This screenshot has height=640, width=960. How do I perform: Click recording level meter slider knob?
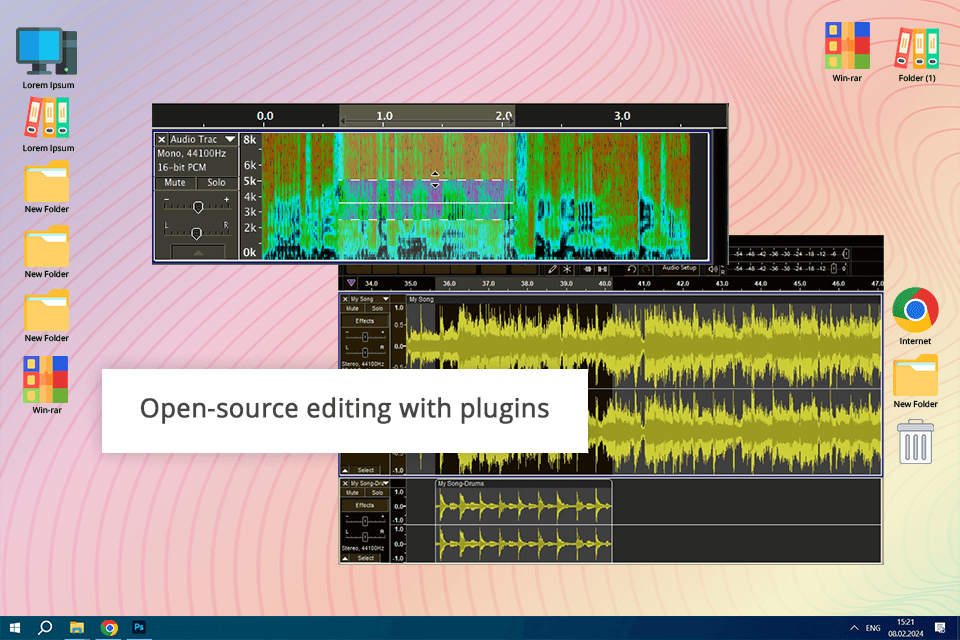(x=846, y=254)
